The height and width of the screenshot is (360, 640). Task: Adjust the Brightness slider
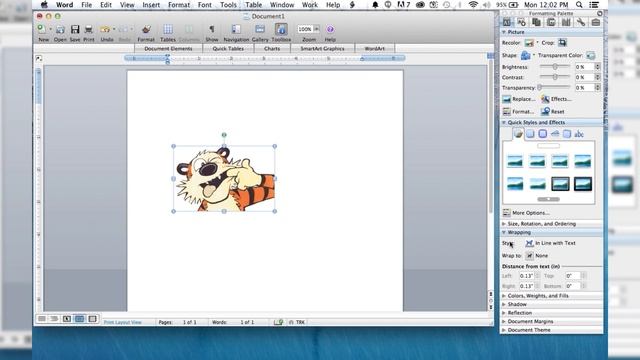555,66
